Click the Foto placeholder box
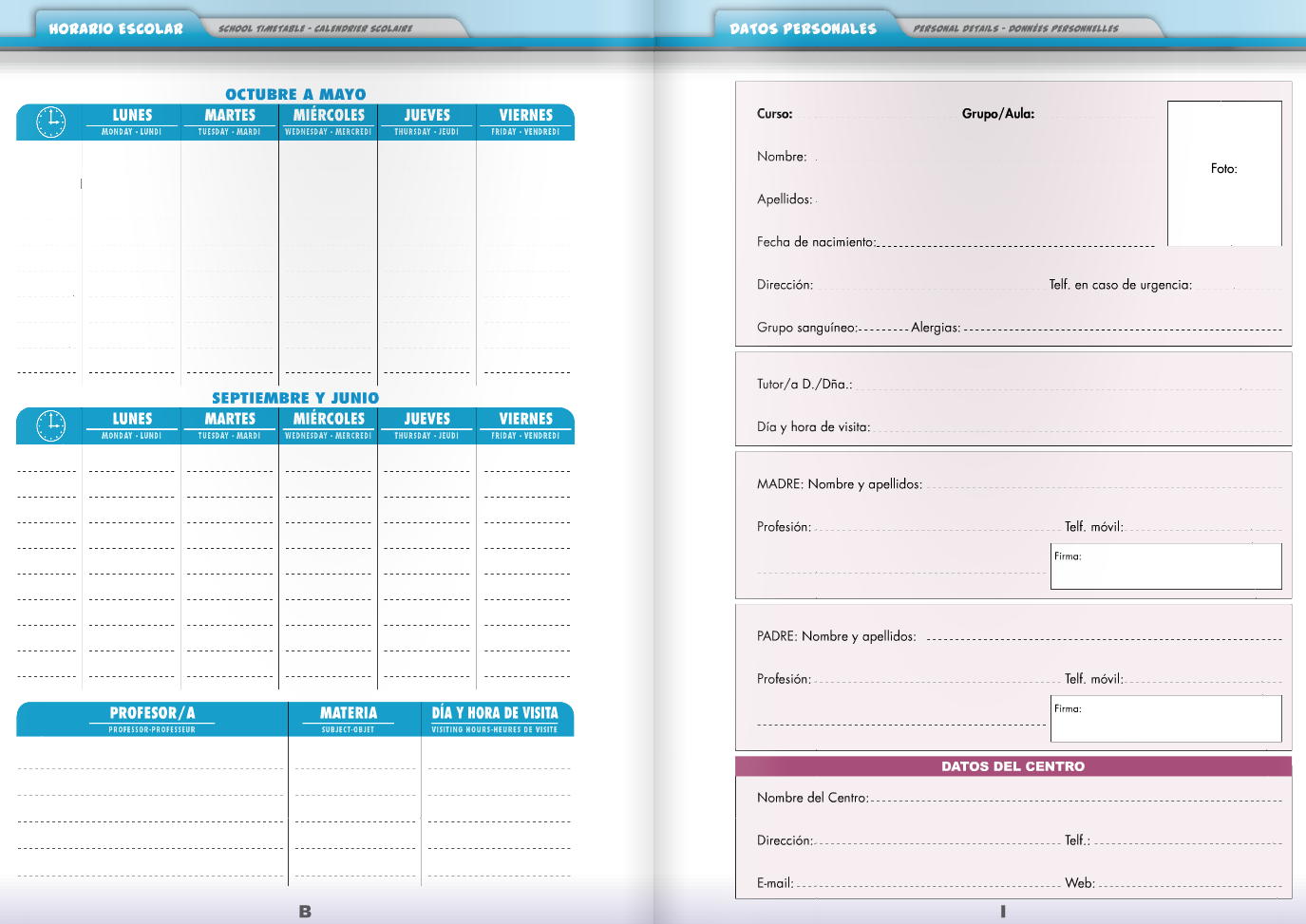The width and height of the screenshot is (1306, 924). point(1224,173)
